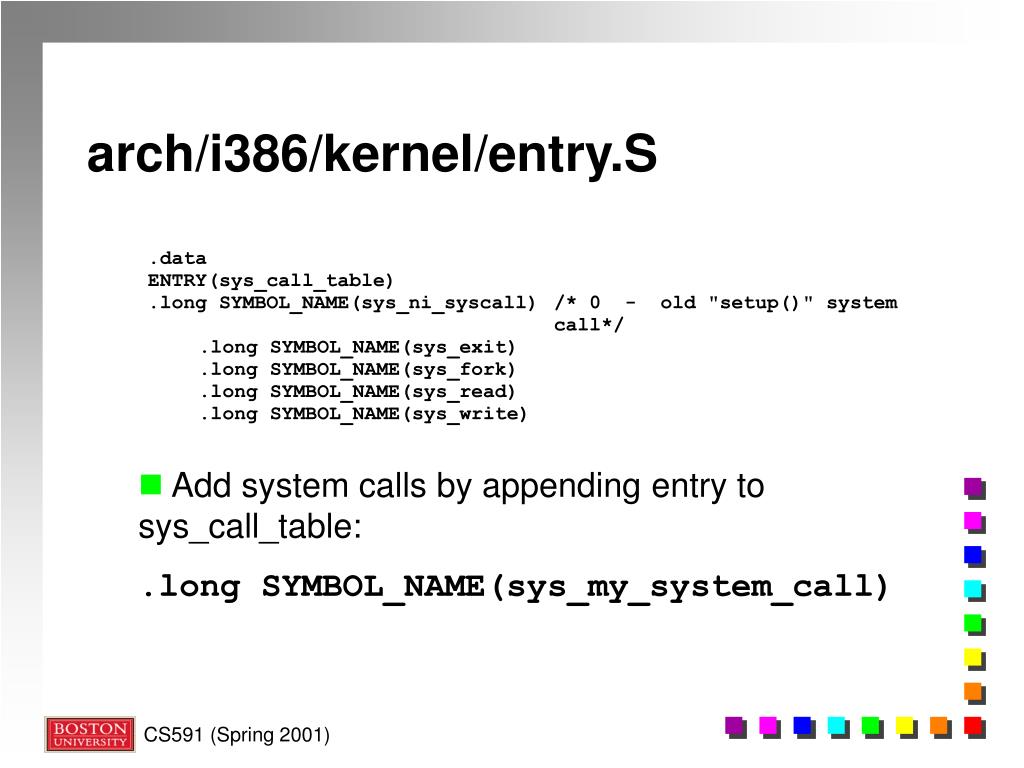Click the text "Add system calls by appending entry to"

(468, 487)
